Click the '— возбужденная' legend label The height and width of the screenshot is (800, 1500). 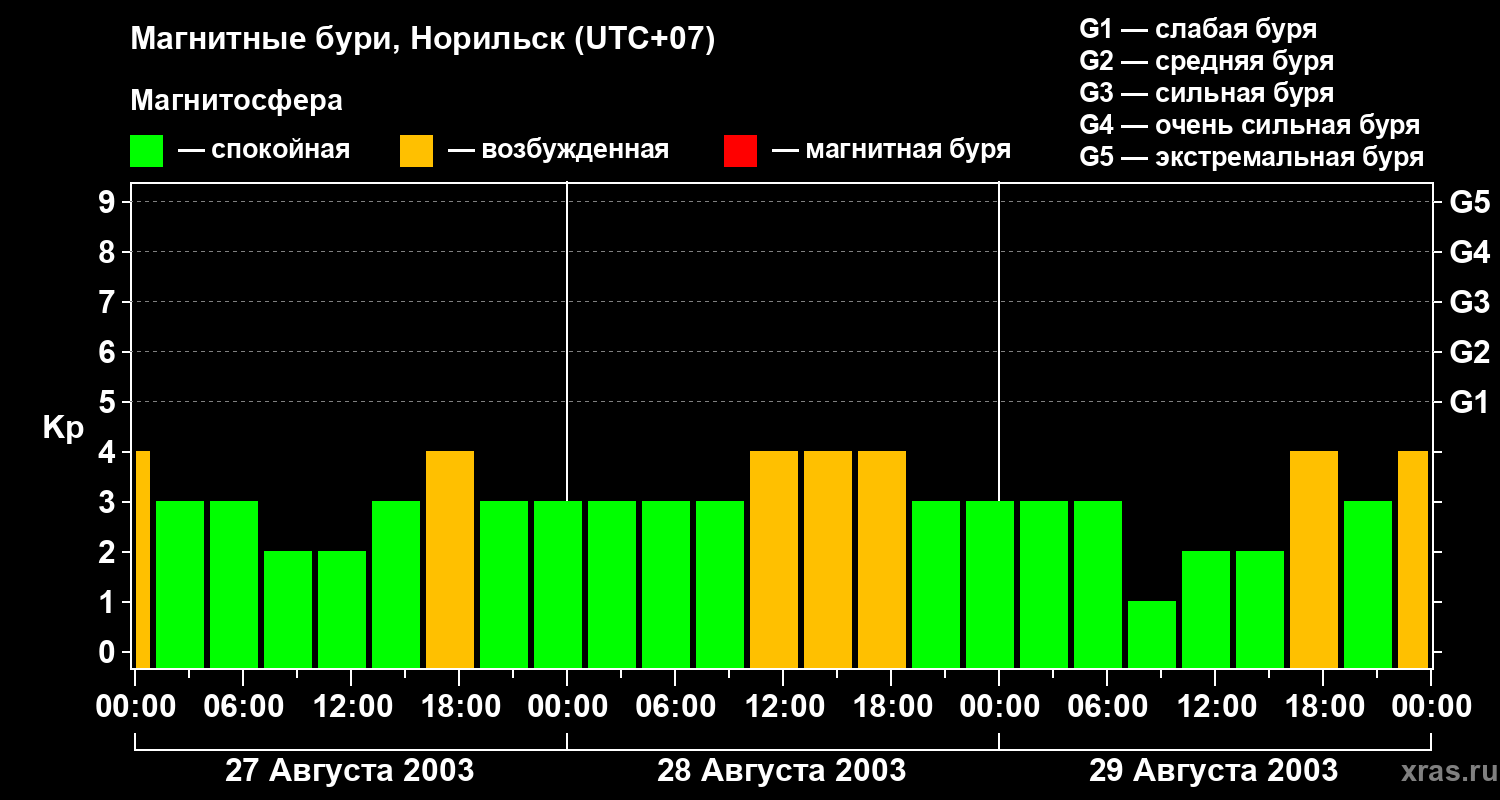click(558, 150)
